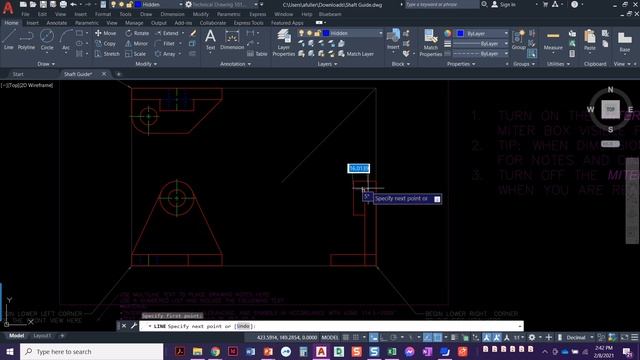640x360 pixels.
Task: Click the Erase tool pencil icon
Action: click(x=193, y=33)
